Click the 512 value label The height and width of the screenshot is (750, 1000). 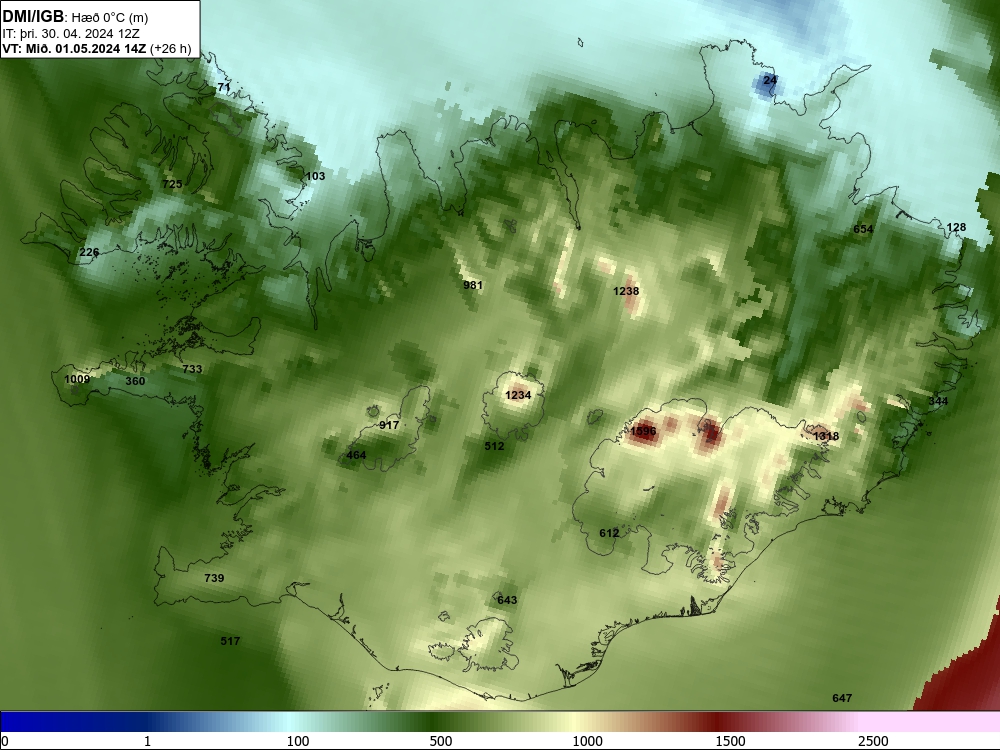(494, 446)
